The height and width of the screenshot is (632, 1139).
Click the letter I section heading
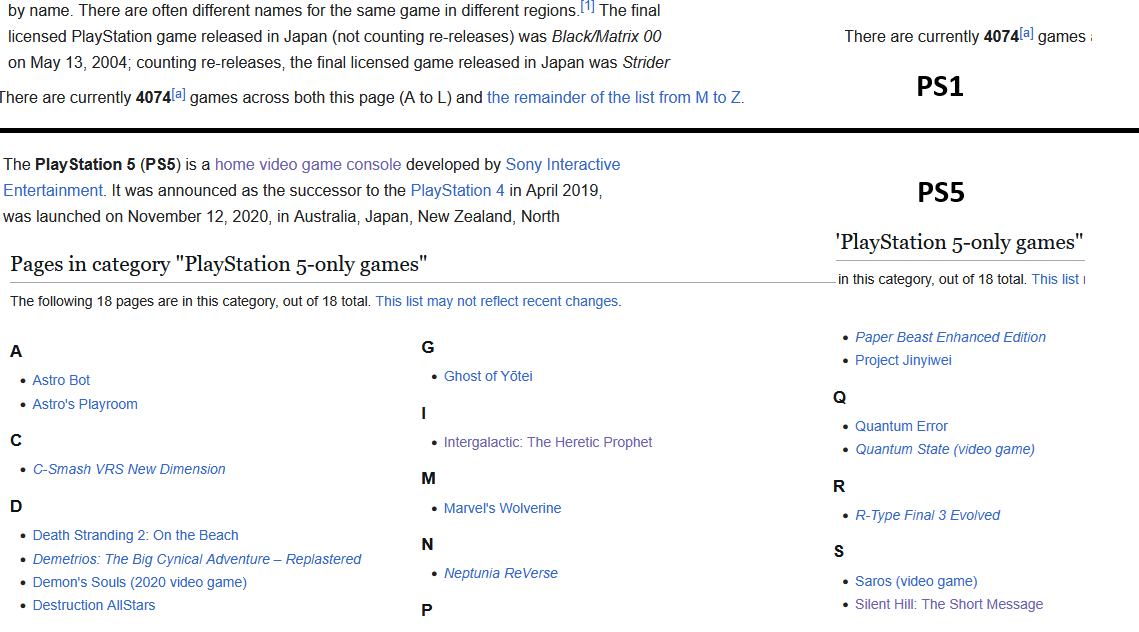[x=423, y=413]
